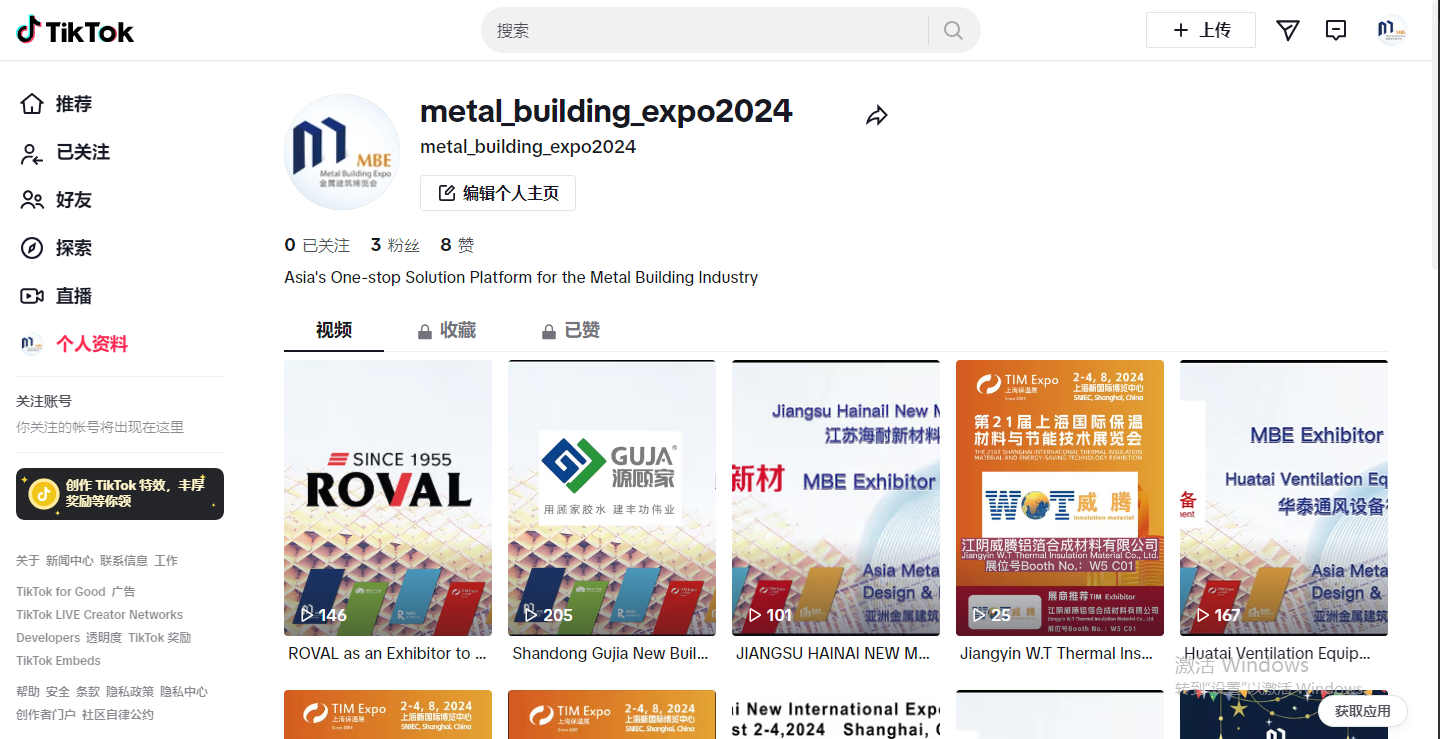
Task: Click the profile bio text line
Action: pyautogui.click(x=521, y=277)
